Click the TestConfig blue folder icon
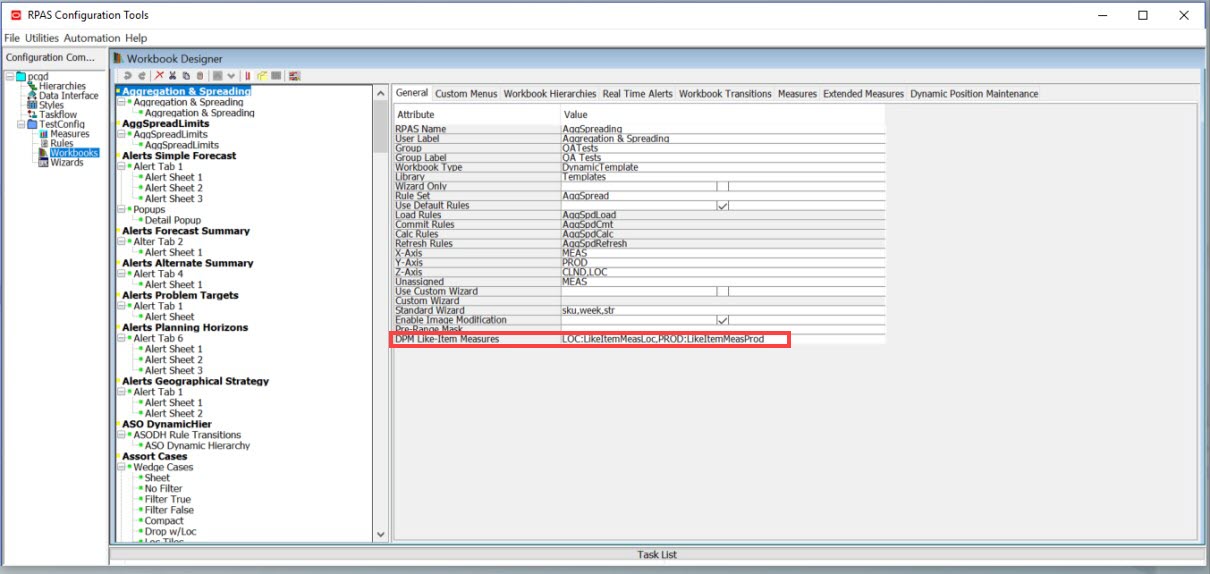The width and height of the screenshot is (1210, 574). click(x=32, y=124)
